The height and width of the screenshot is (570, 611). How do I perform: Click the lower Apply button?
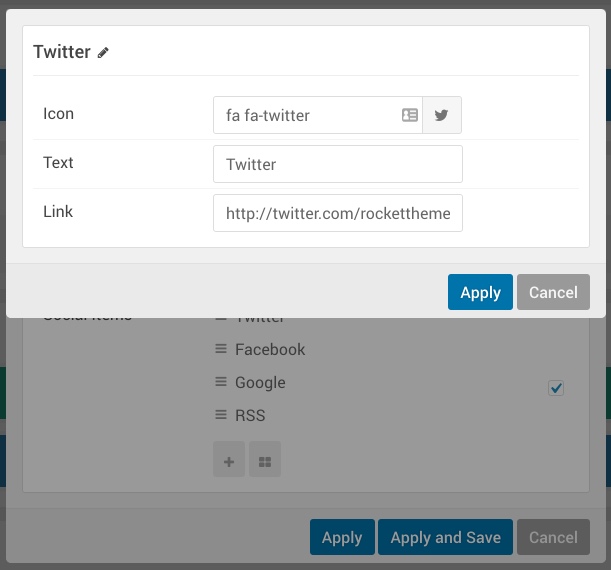(x=342, y=537)
